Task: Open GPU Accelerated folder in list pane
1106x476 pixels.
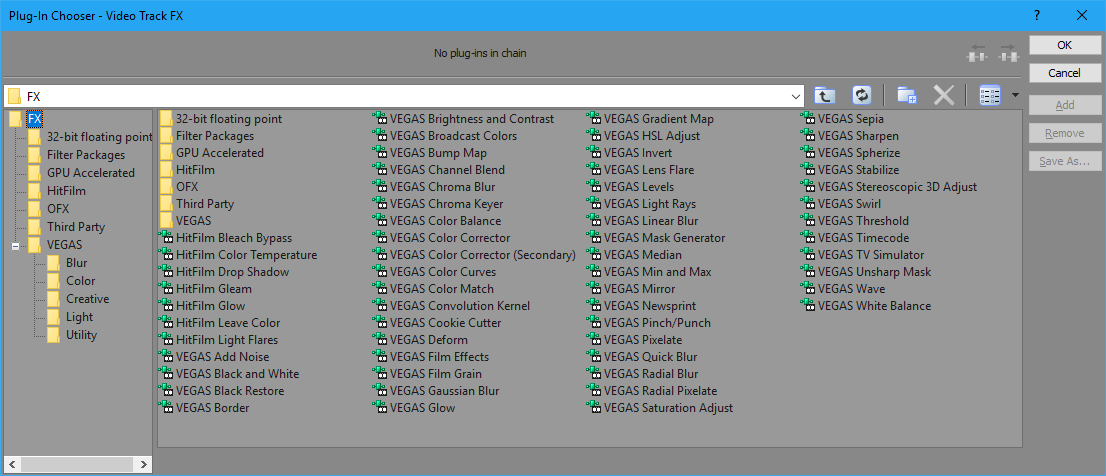Action: pos(212,152)
